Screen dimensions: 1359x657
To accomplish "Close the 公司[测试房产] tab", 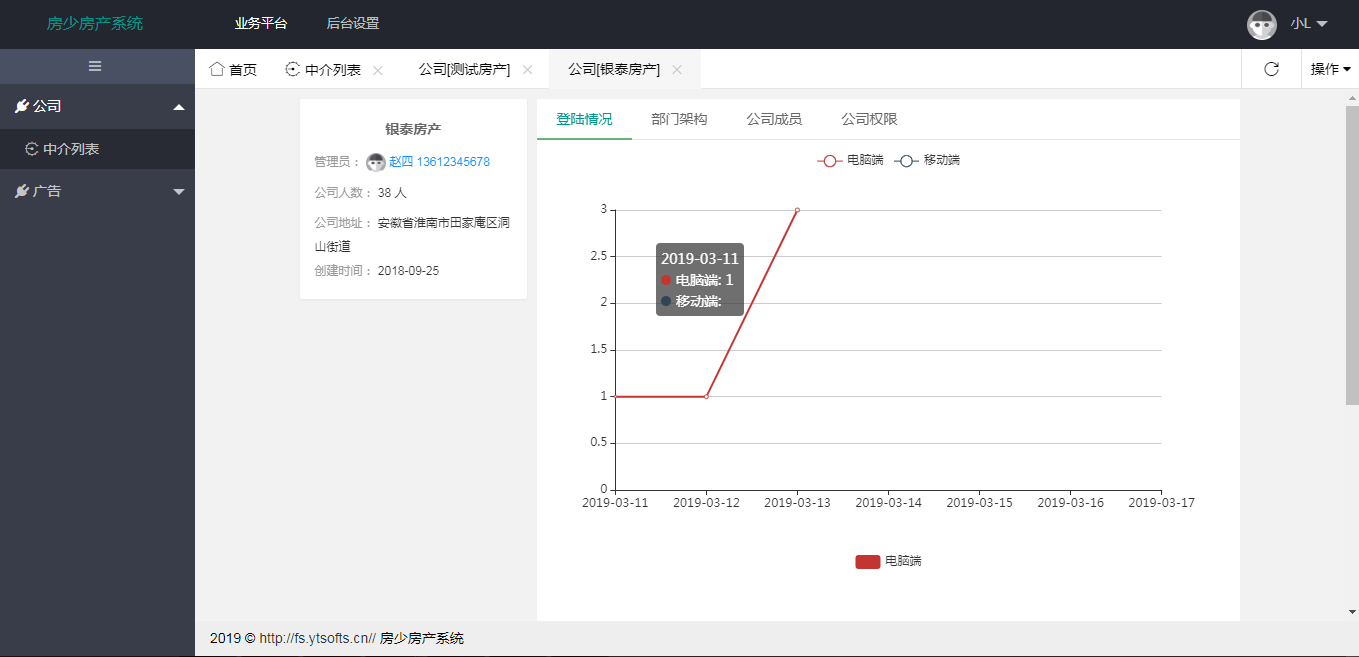I will (x=528, y=70).
